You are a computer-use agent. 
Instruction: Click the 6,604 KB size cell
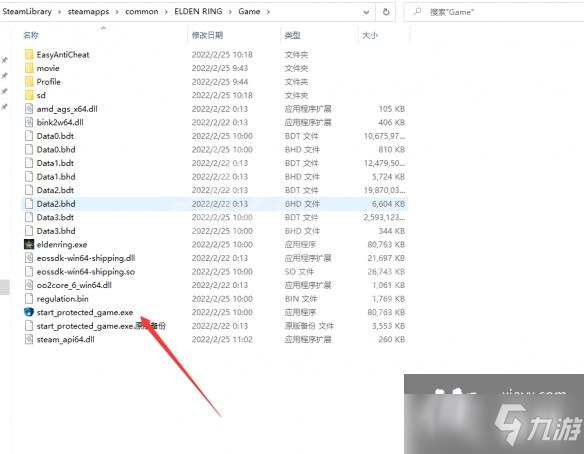pyautogui.click(x=388, y=204)
